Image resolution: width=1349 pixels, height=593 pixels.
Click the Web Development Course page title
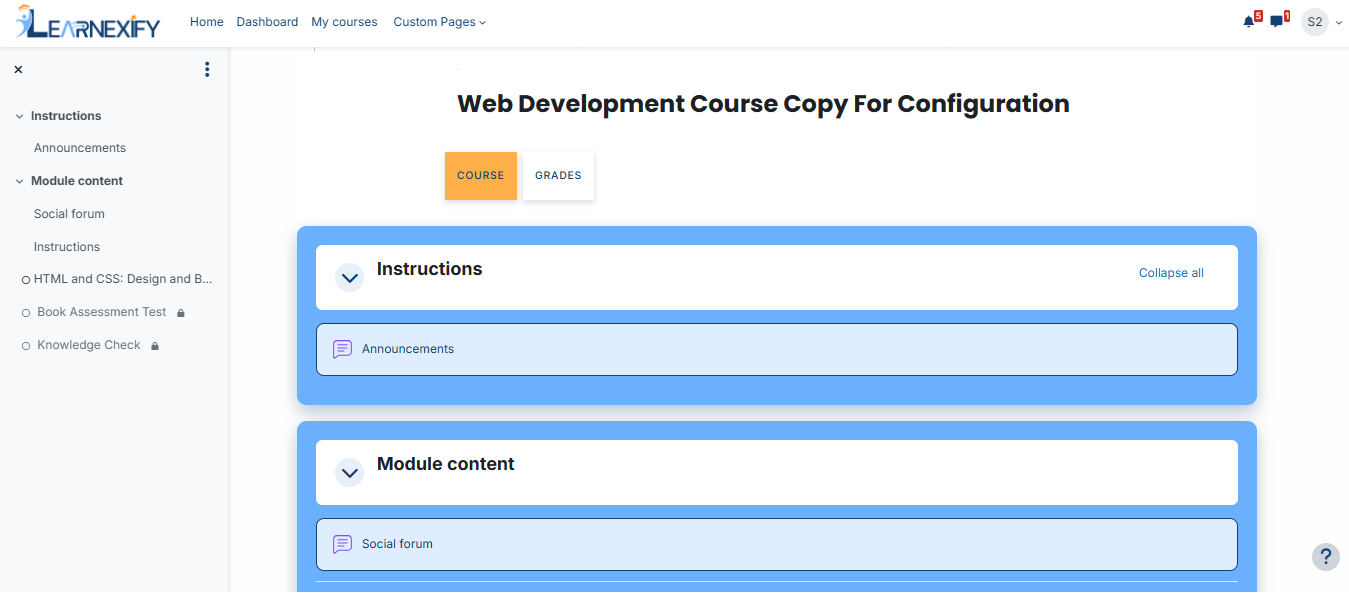pyautogui.click(x=763, y=104)
